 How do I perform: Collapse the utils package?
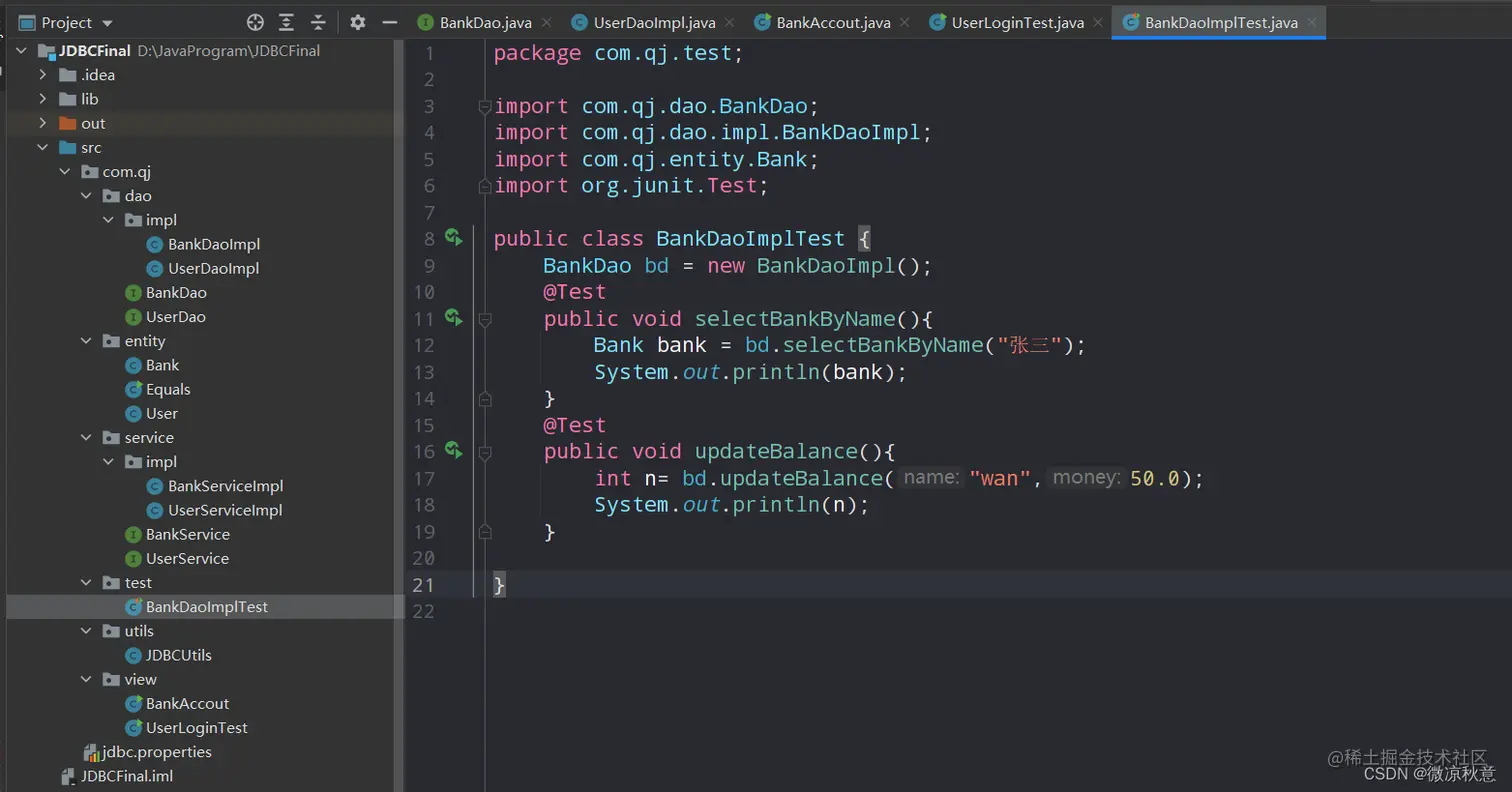click(x=86, y=631)
